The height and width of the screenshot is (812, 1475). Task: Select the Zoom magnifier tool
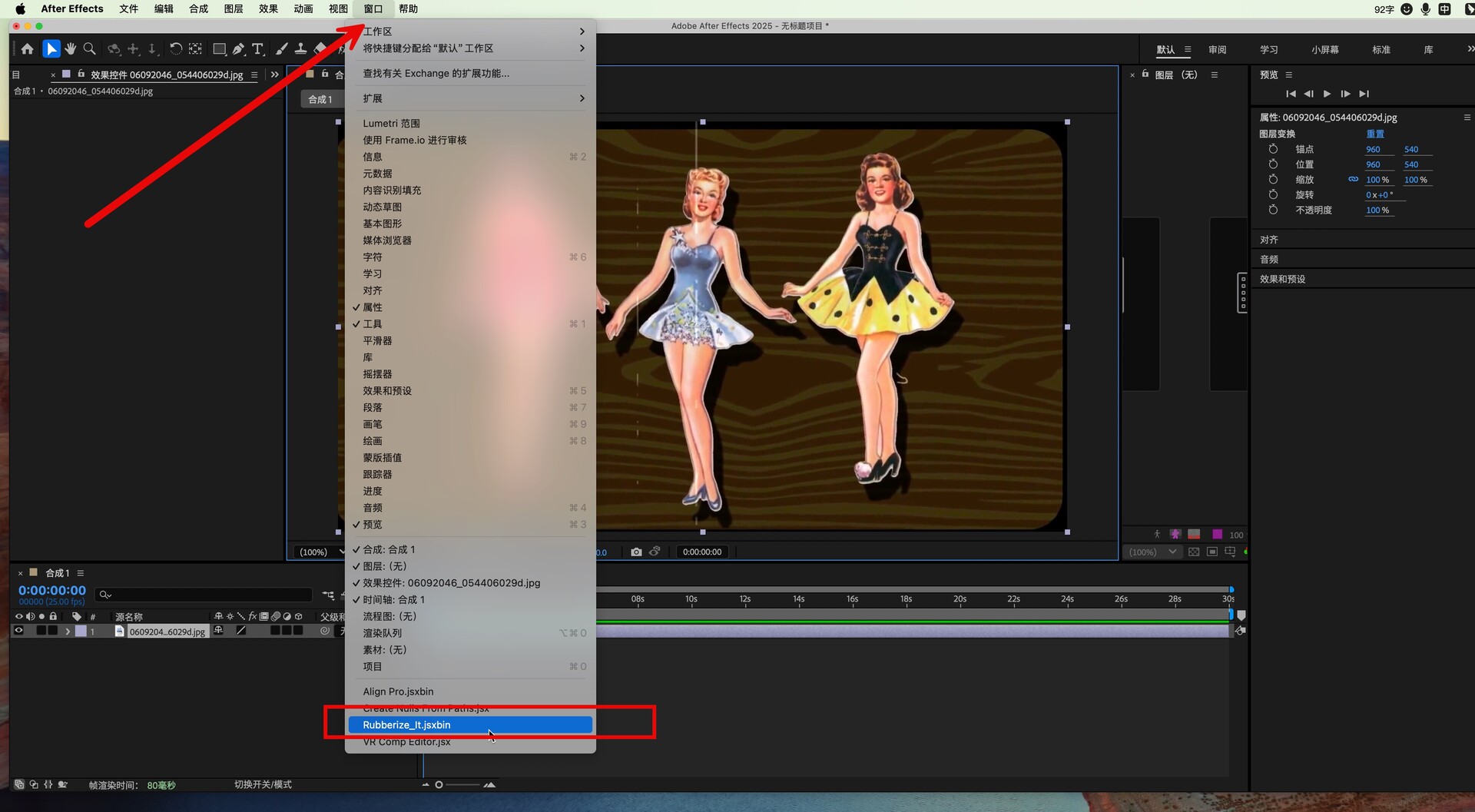89,49
